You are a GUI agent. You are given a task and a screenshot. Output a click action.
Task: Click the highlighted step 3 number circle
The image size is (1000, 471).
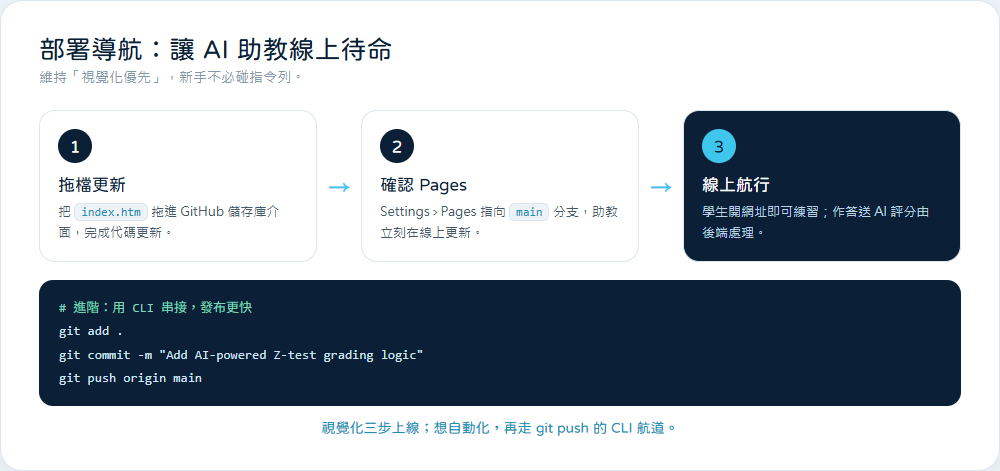point(719,147)
